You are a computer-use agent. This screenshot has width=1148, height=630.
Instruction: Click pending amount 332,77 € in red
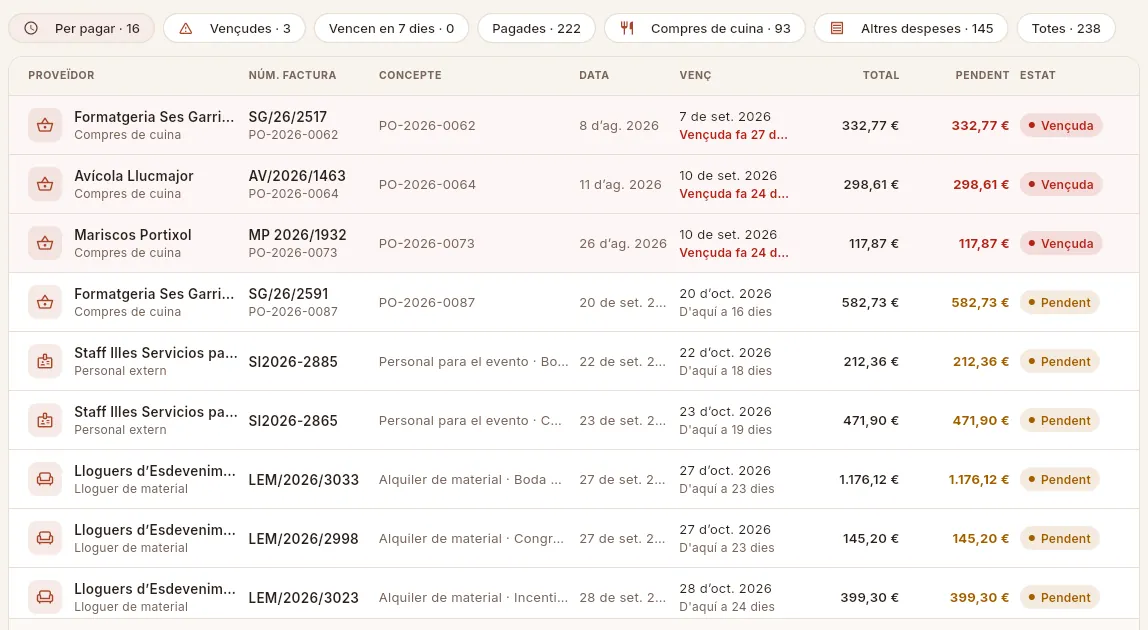click(x=980, y=125)
